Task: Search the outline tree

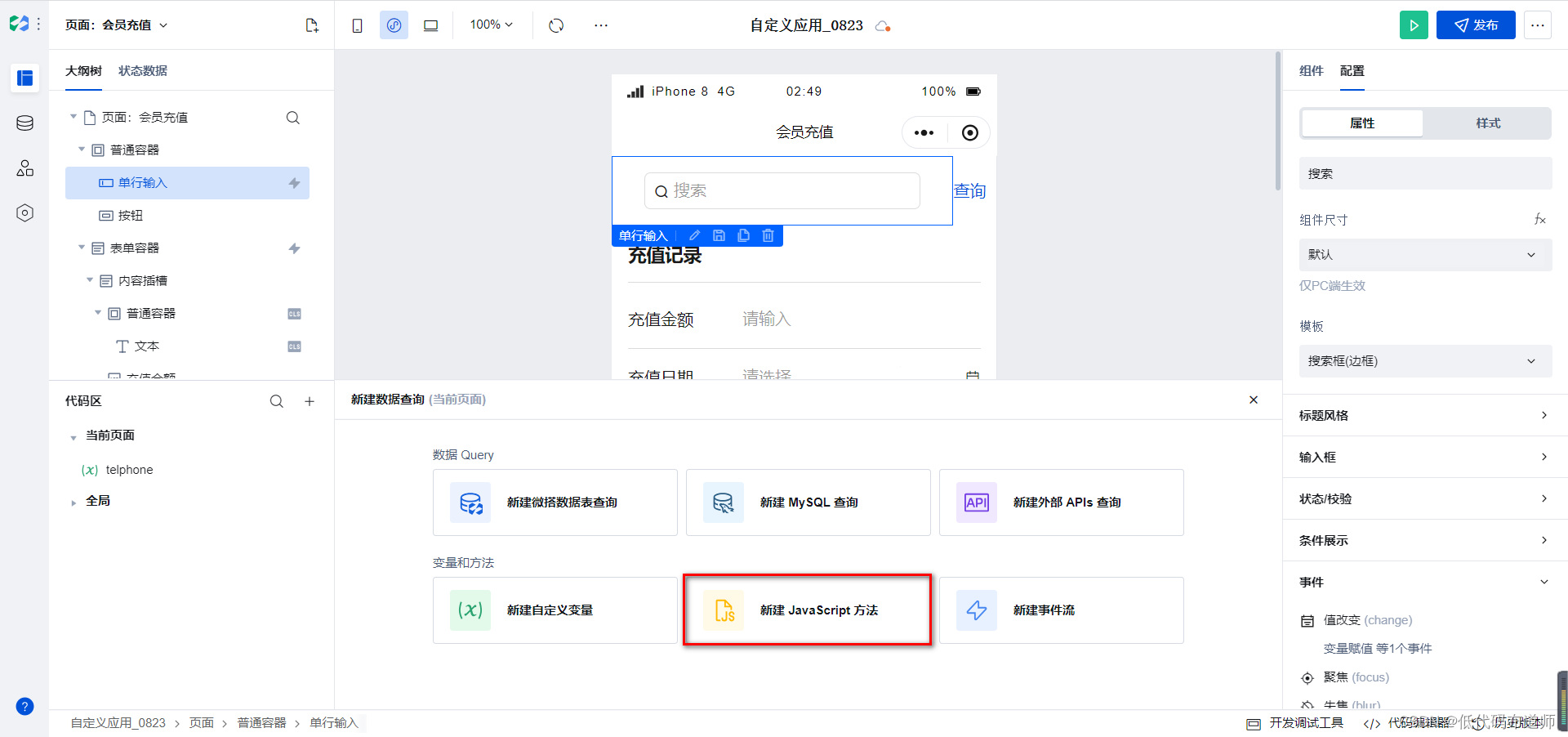Action: tap(293, 118)
